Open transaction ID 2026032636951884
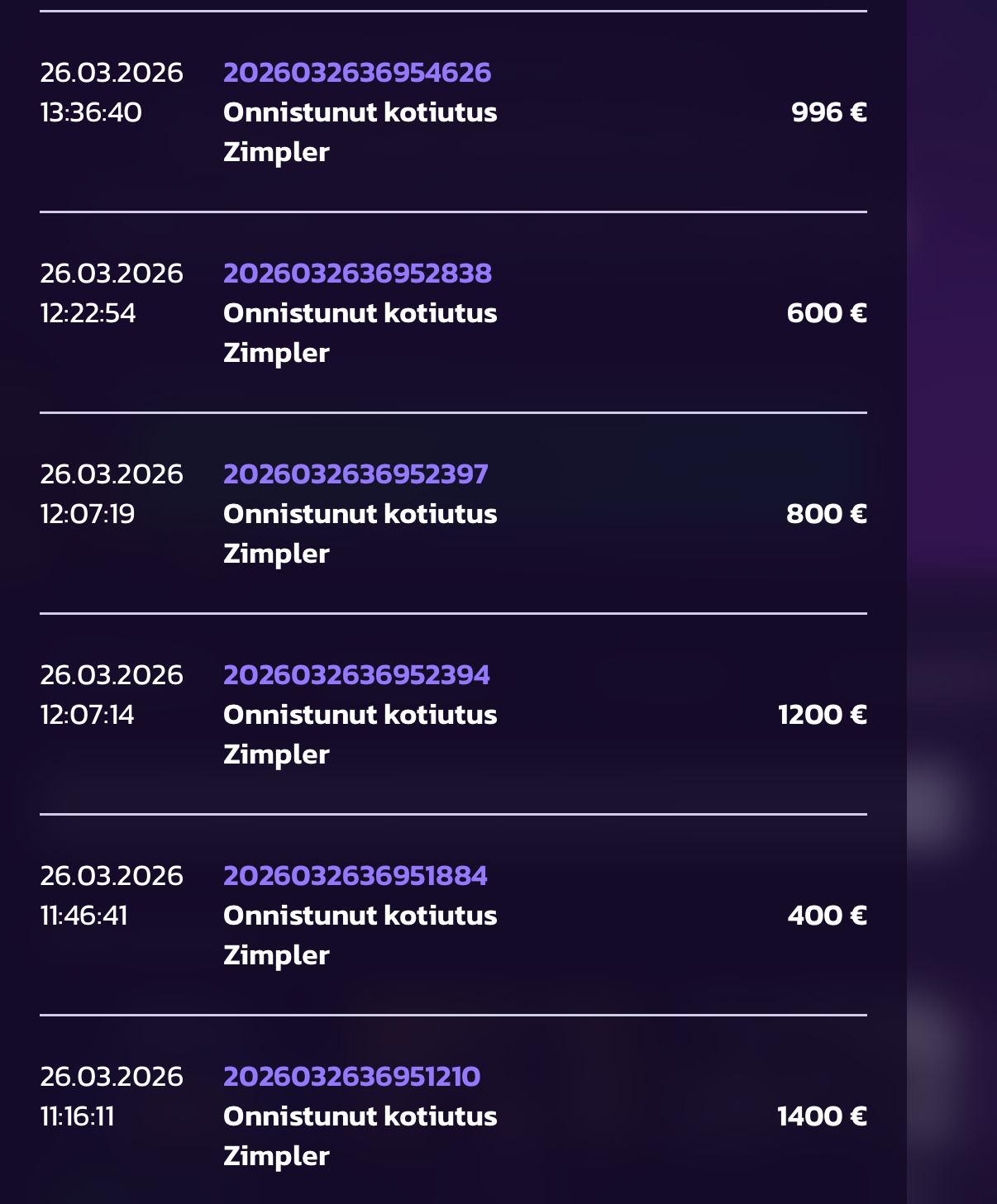The image size is (997, 1204). (355, 876)
